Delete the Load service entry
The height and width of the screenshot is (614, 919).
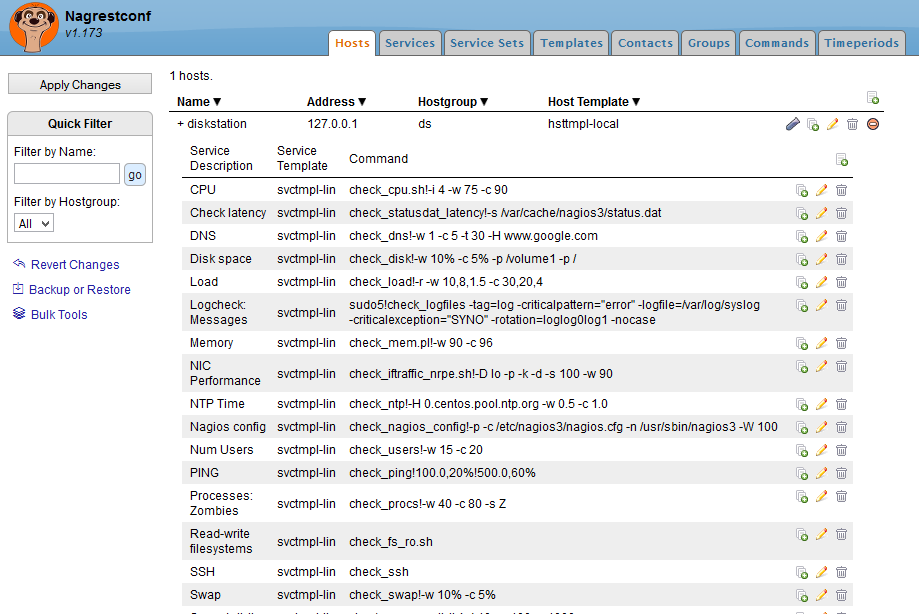pos(841,282)
